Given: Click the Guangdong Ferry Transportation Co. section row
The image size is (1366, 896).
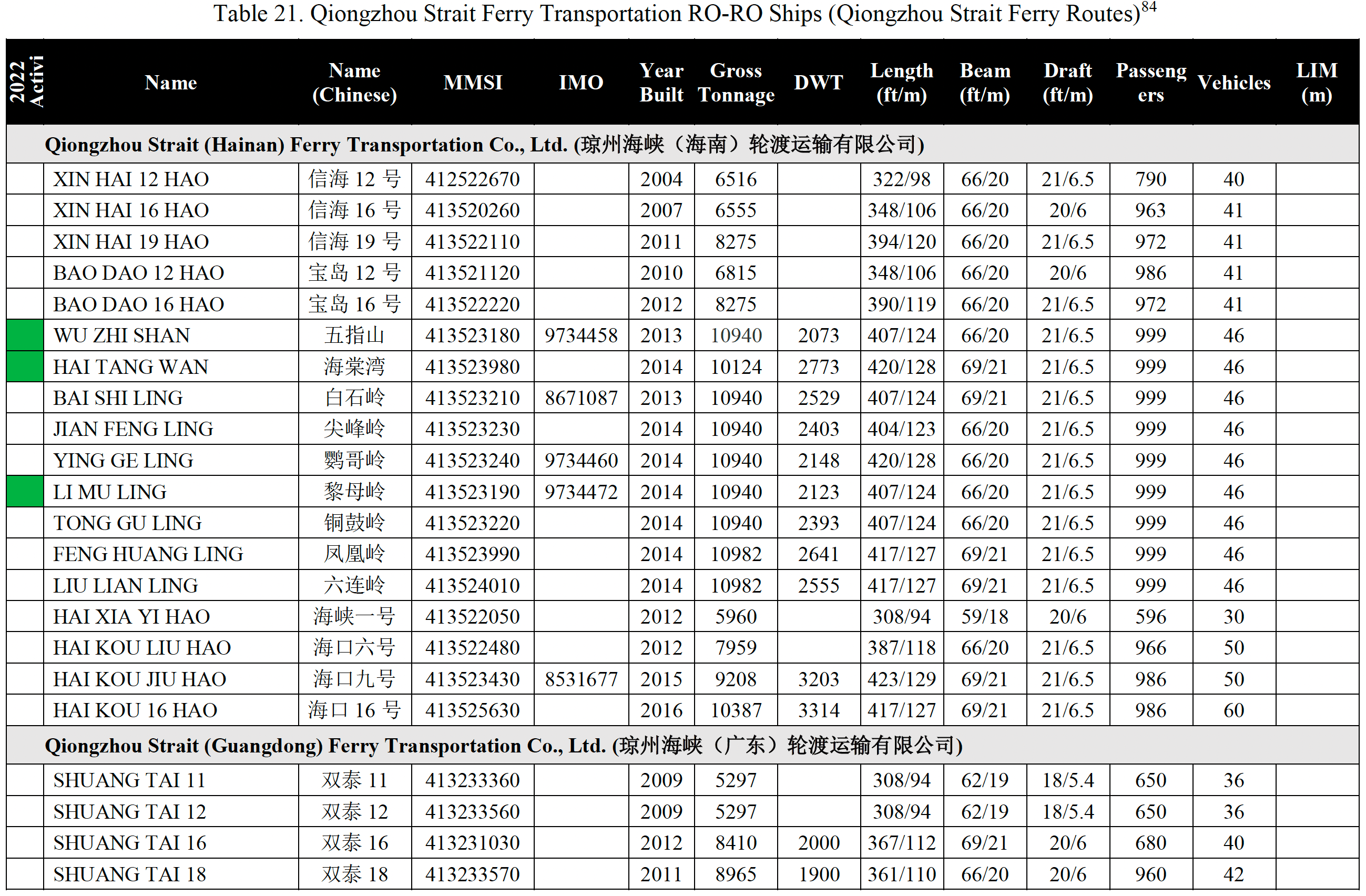Looking at the screenshot, I should click(503, 746).
